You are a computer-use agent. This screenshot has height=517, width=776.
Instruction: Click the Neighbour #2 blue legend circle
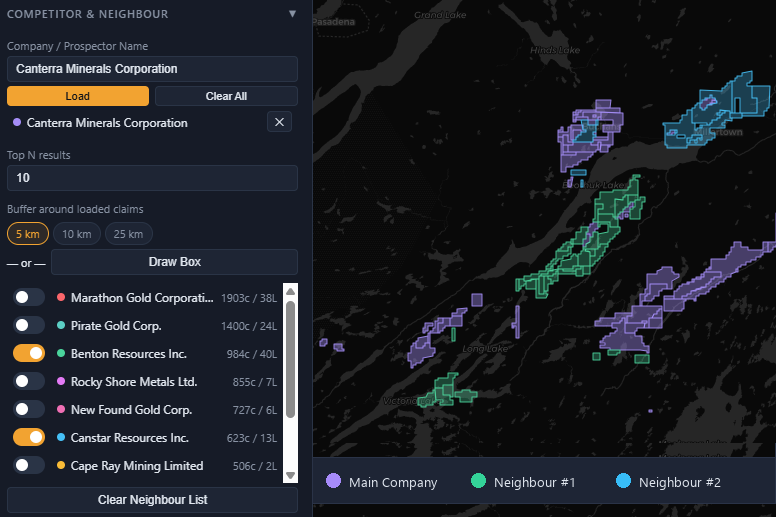click(x=624, y=481)
